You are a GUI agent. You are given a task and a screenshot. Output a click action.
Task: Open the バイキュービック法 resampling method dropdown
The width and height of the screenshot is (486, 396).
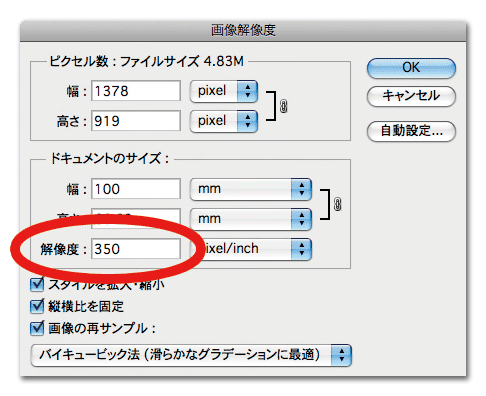pos(191,355)
